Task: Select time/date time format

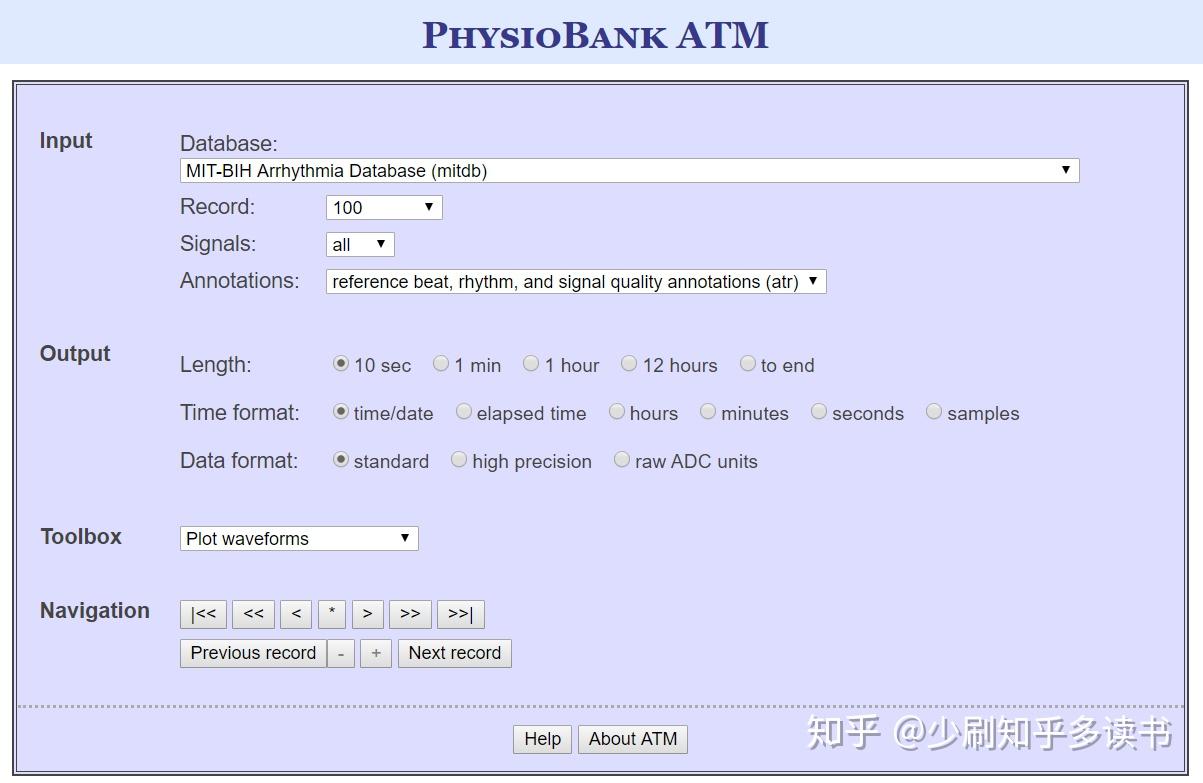Action: [341, 412]
